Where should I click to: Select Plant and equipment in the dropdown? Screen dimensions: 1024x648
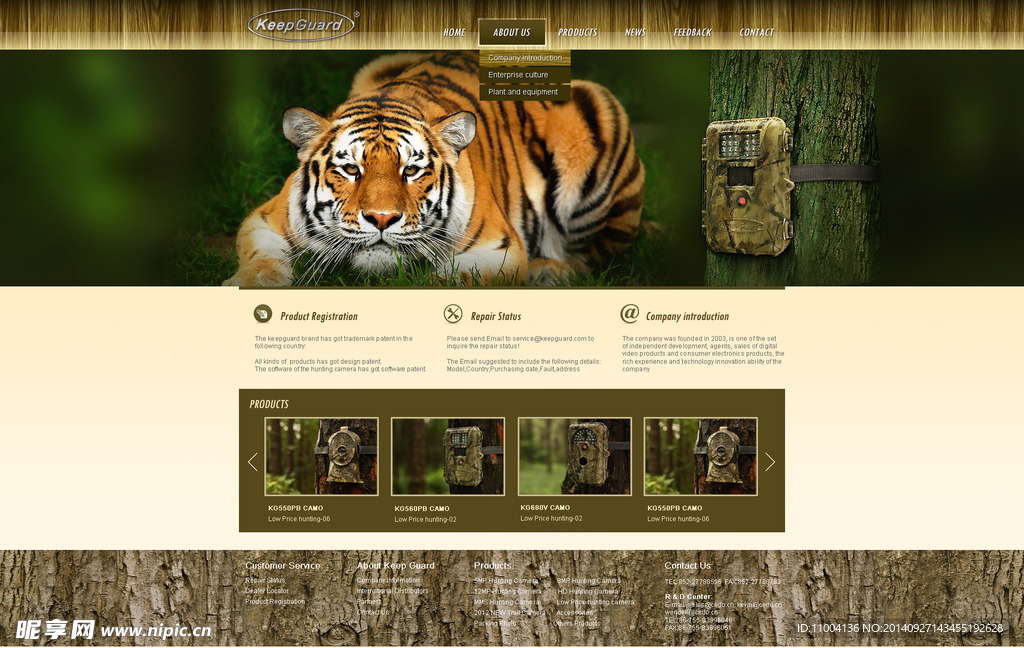tap(525, 92)
